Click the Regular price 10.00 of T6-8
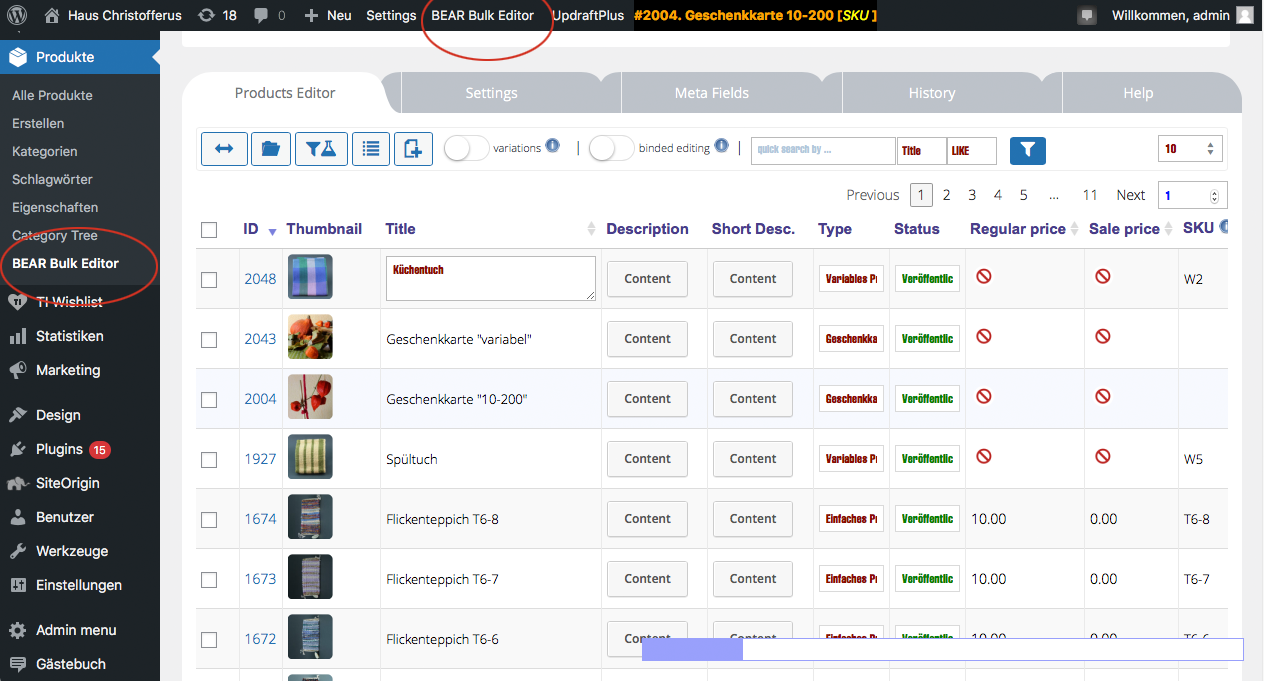The image size is (1264, 681). pyautogui.click(x=989, y=519)
